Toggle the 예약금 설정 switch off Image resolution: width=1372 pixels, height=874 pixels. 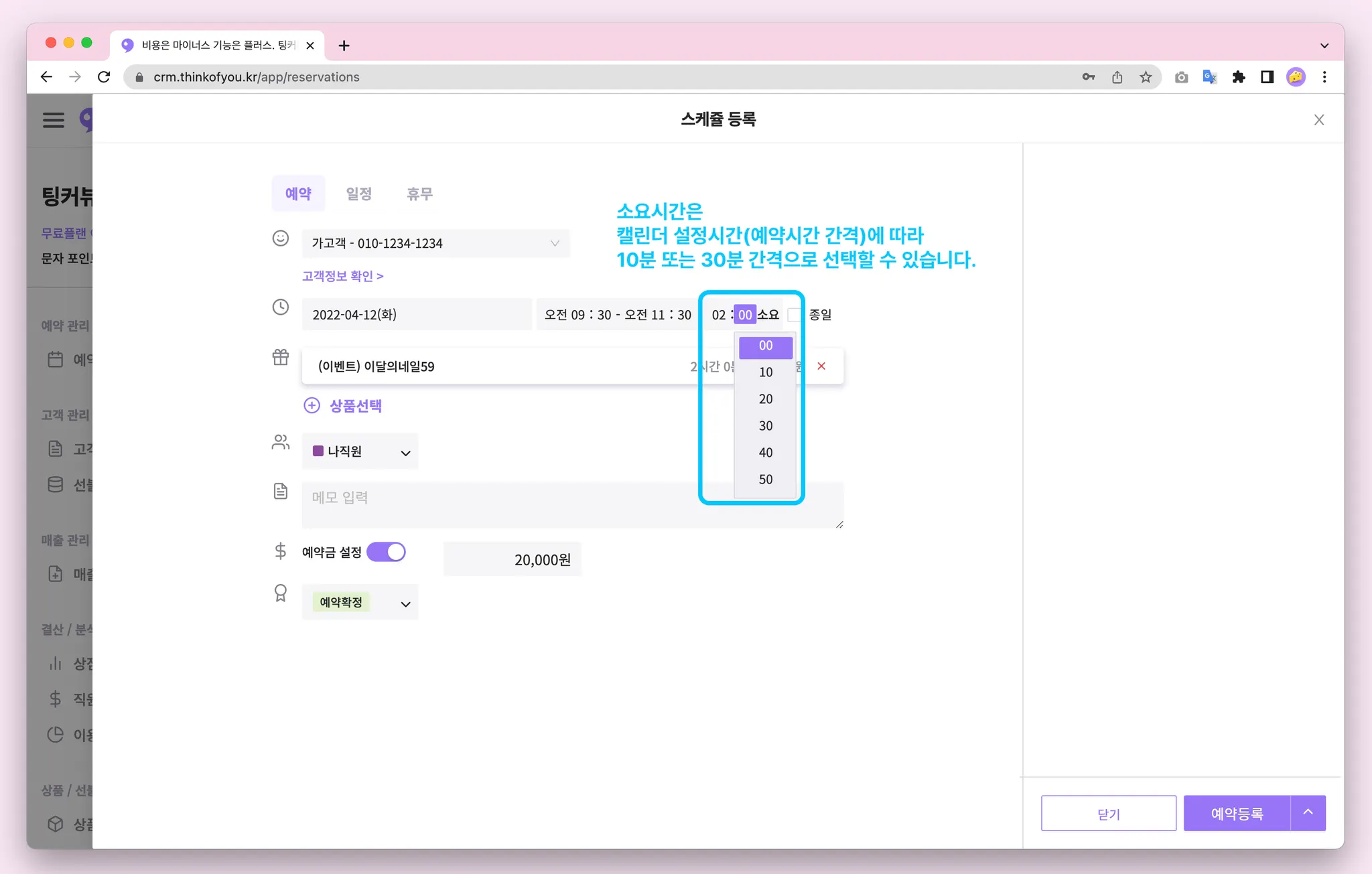[386, 552]
